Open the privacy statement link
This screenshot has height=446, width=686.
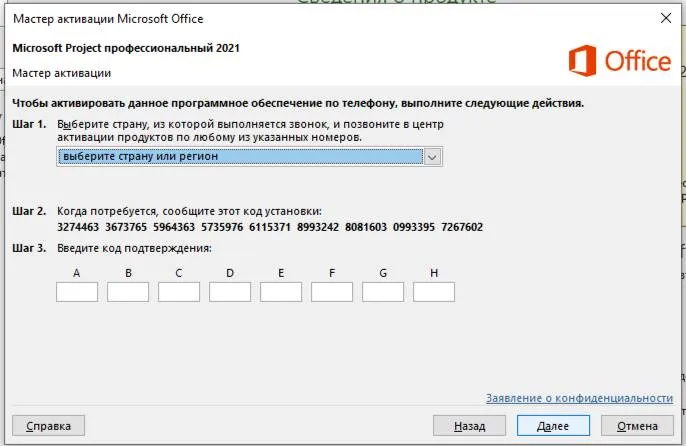tap(579, 398)
